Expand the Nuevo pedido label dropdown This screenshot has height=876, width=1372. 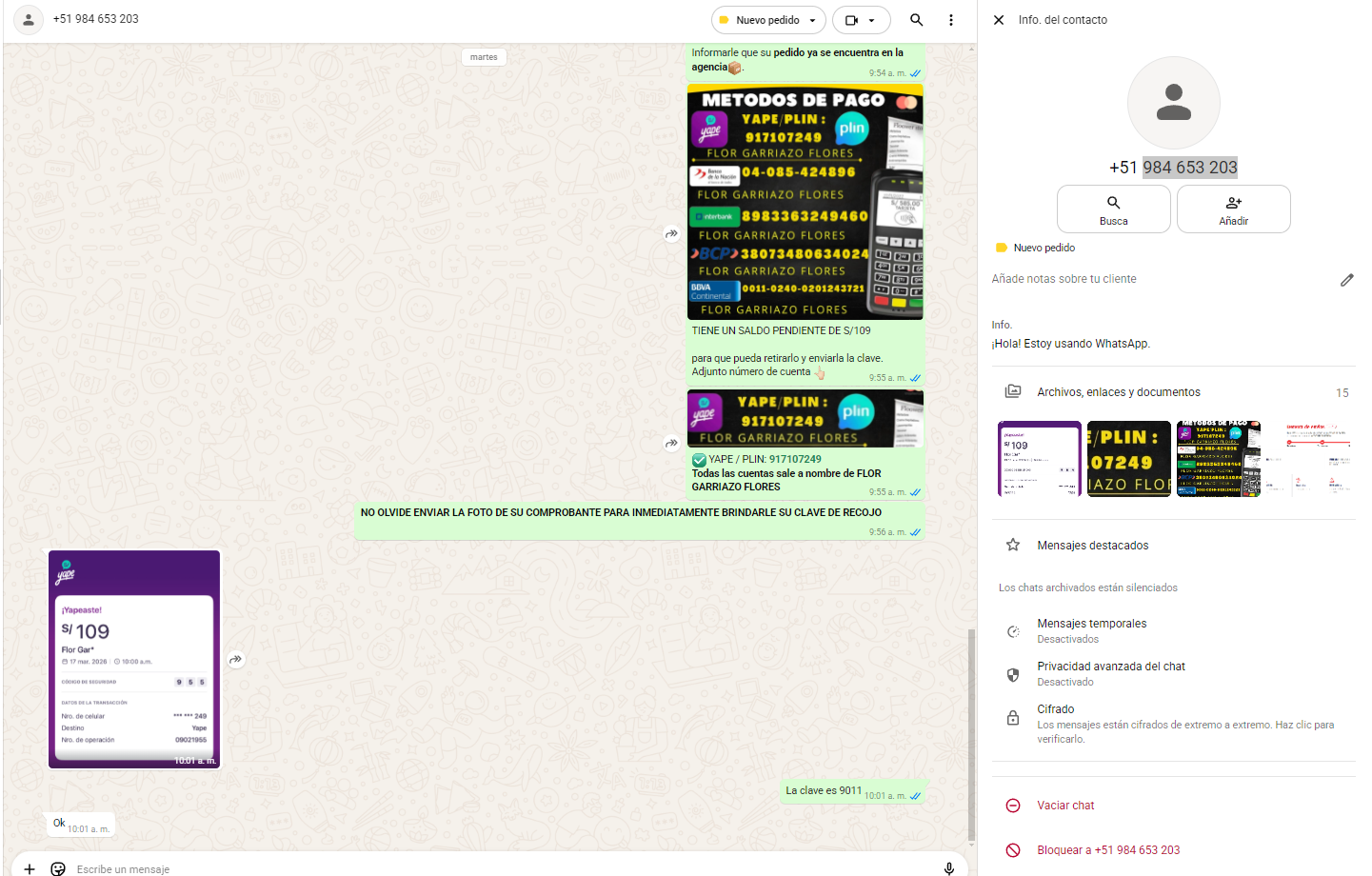pyautogui.click(x=812, y=20)
